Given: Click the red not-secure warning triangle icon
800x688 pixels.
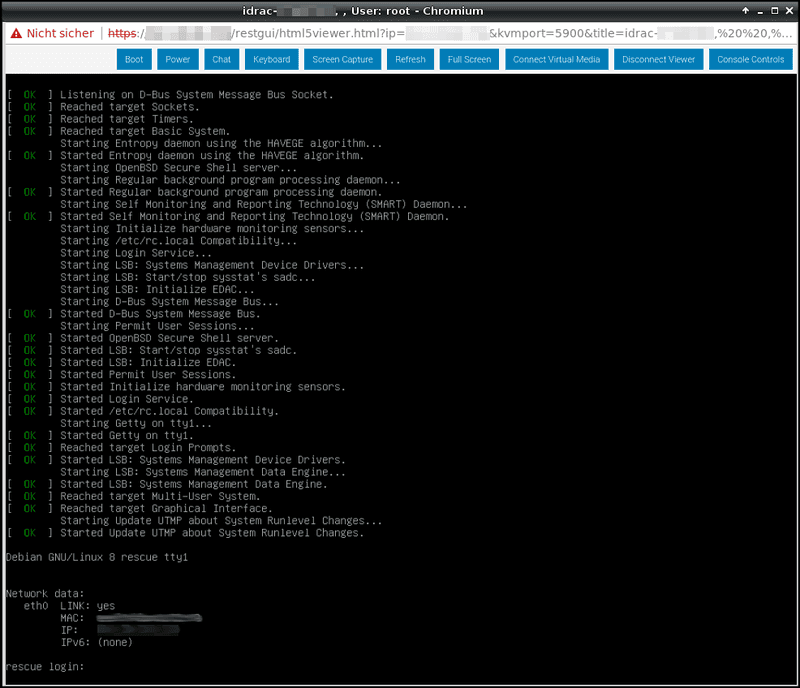Looking at the screenshot, I should tap(15, 33).
